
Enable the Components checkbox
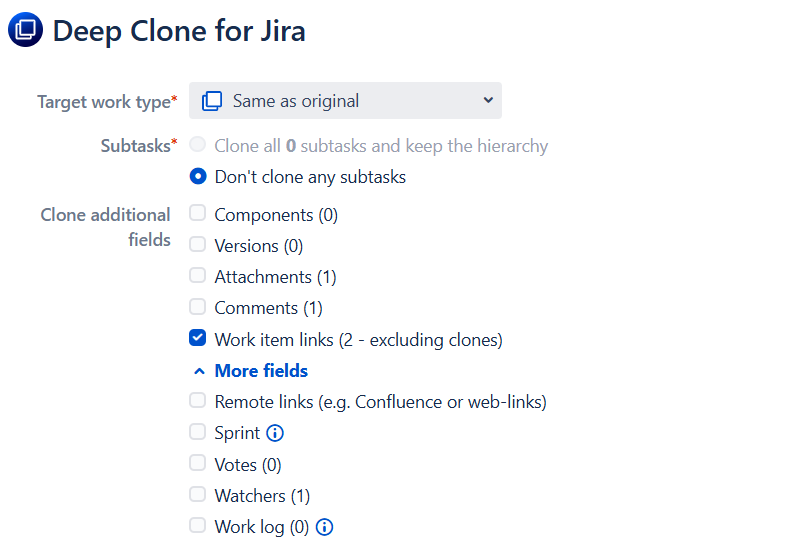tap(198, 214)
